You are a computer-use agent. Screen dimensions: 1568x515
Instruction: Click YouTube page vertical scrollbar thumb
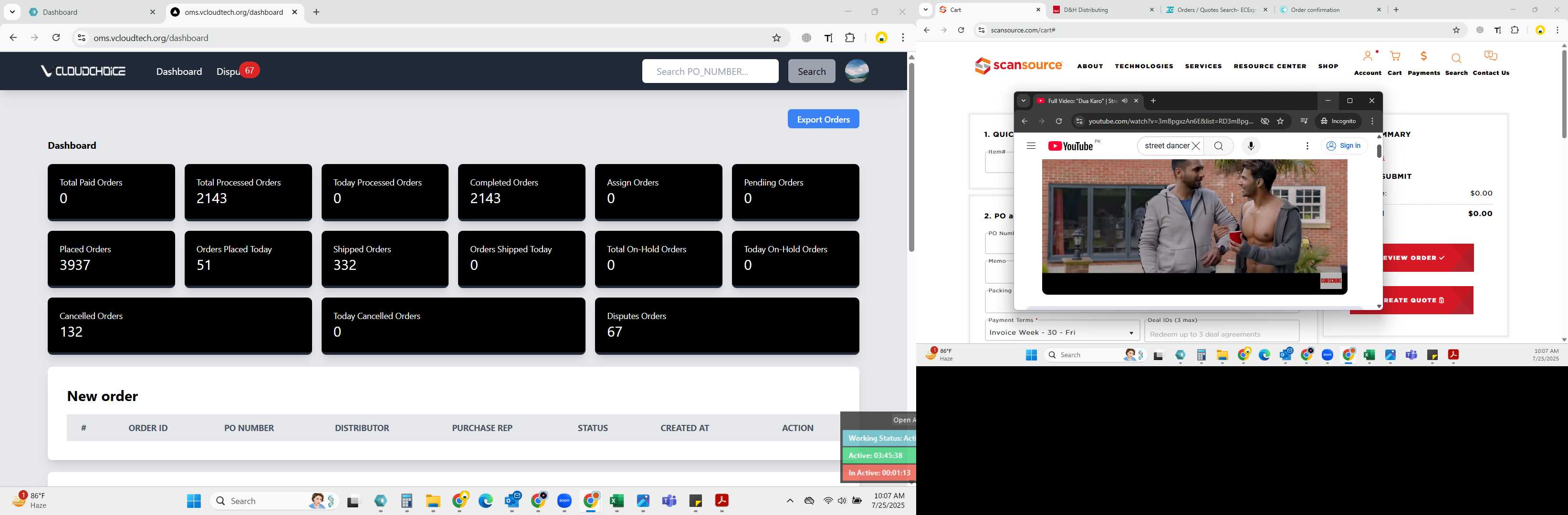coord(1379,151)
